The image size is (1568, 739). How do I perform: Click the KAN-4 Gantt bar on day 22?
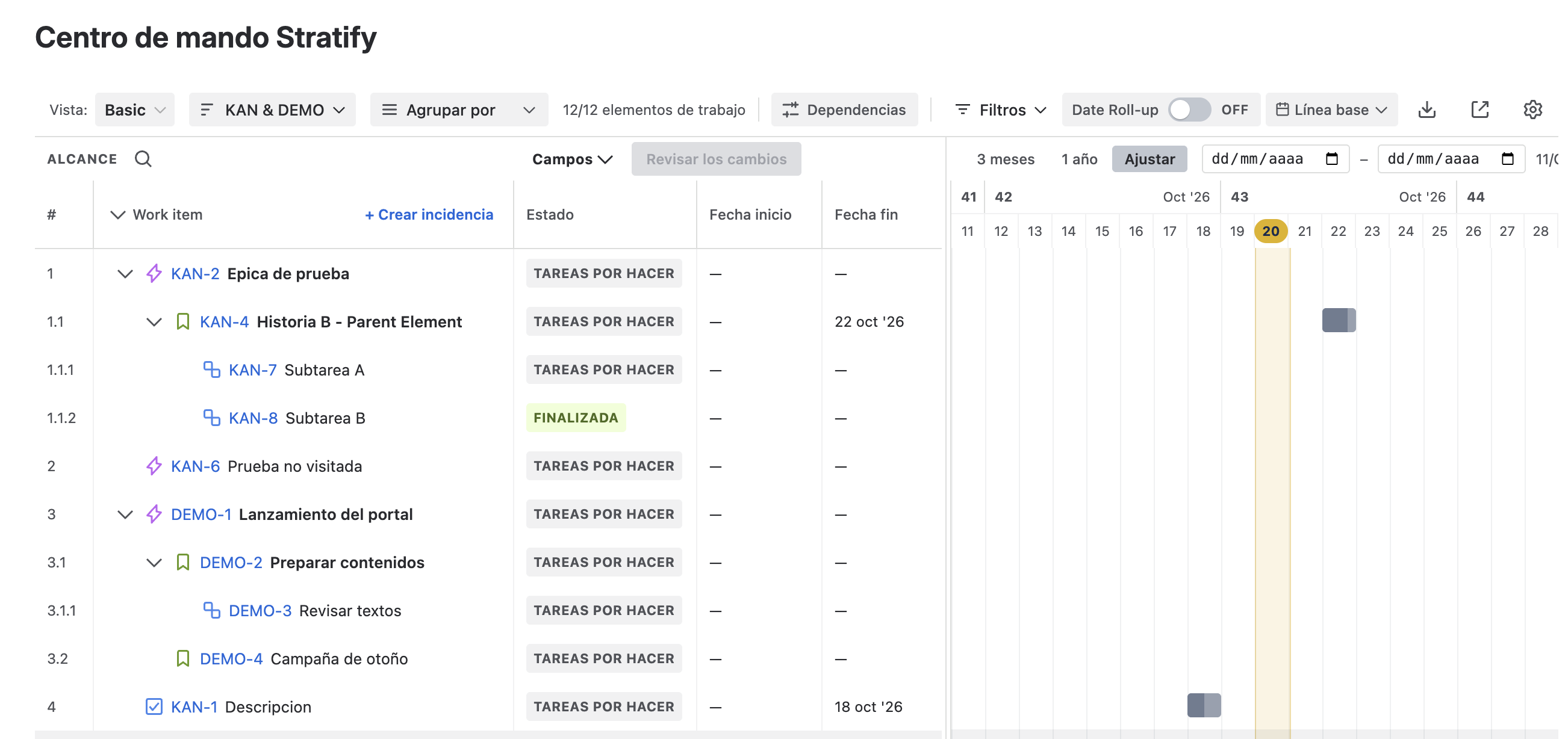tap(1339, 320)
